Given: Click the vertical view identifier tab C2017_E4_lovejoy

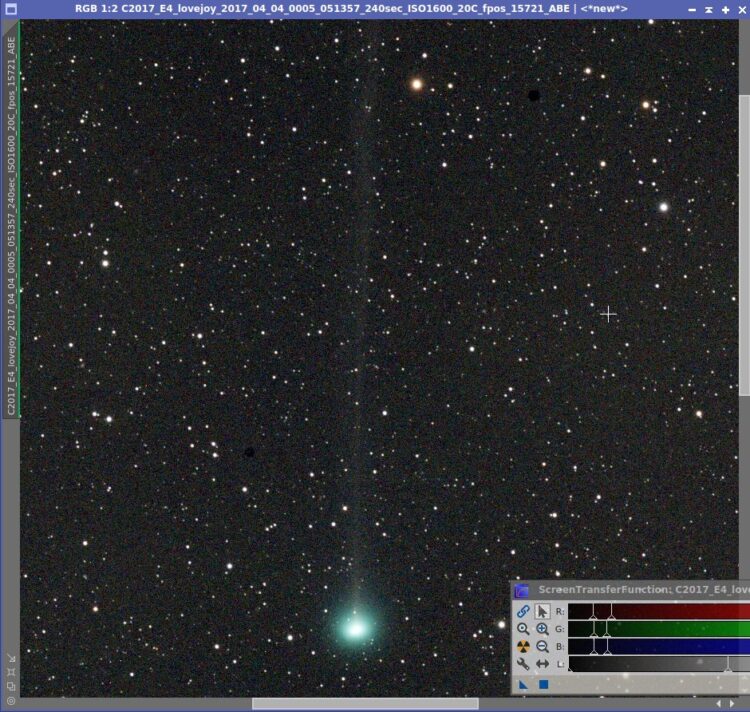Looking at the screenshot, I should [11, 226].
